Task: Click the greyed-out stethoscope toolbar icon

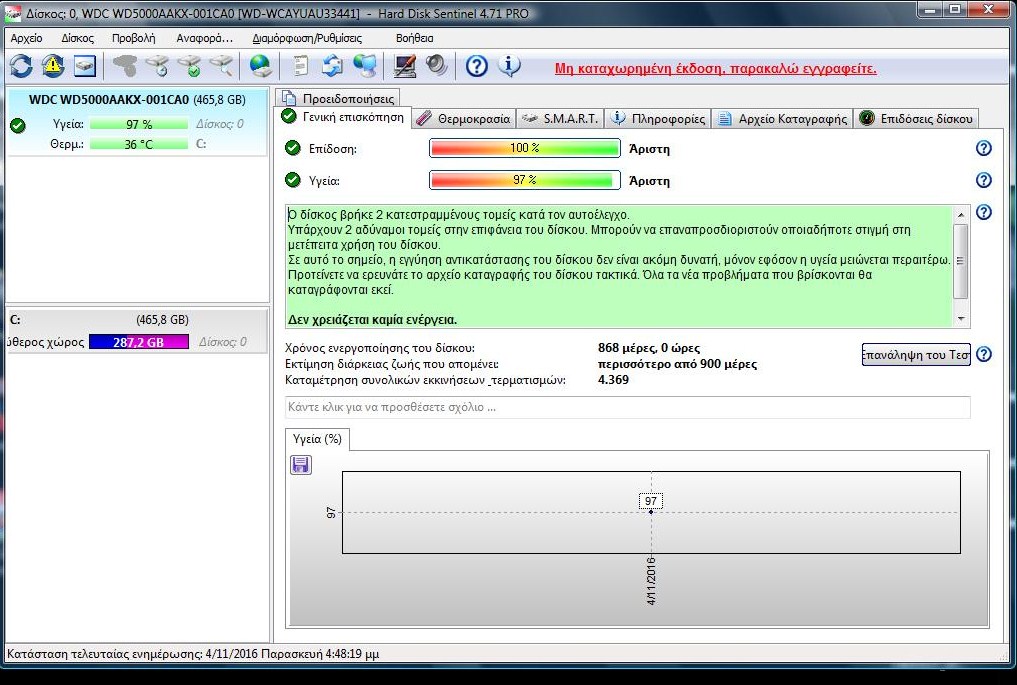Action: click(125, 66)
